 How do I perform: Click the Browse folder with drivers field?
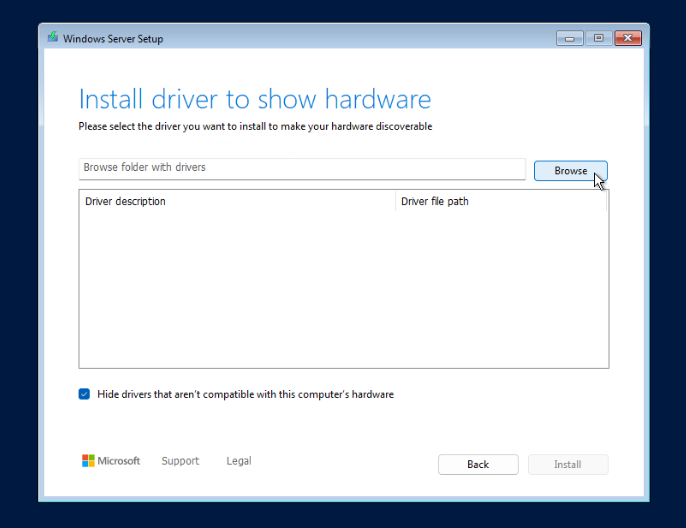click(x=301, y=168)
